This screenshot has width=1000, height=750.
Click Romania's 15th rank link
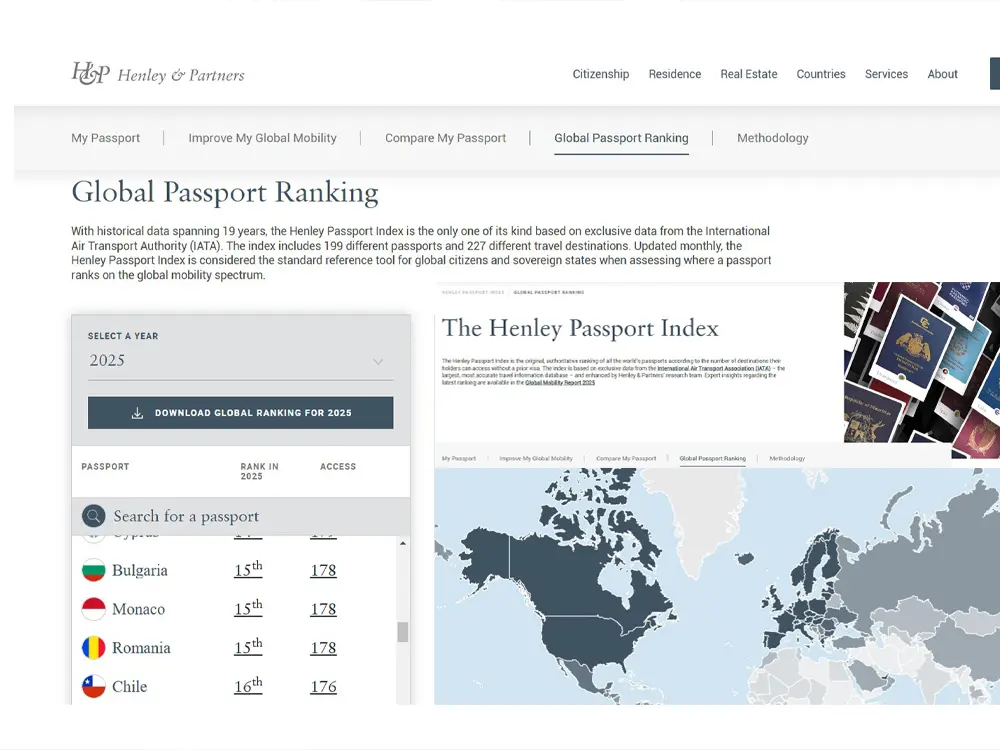pyautogui.click(x=248, y=647)
